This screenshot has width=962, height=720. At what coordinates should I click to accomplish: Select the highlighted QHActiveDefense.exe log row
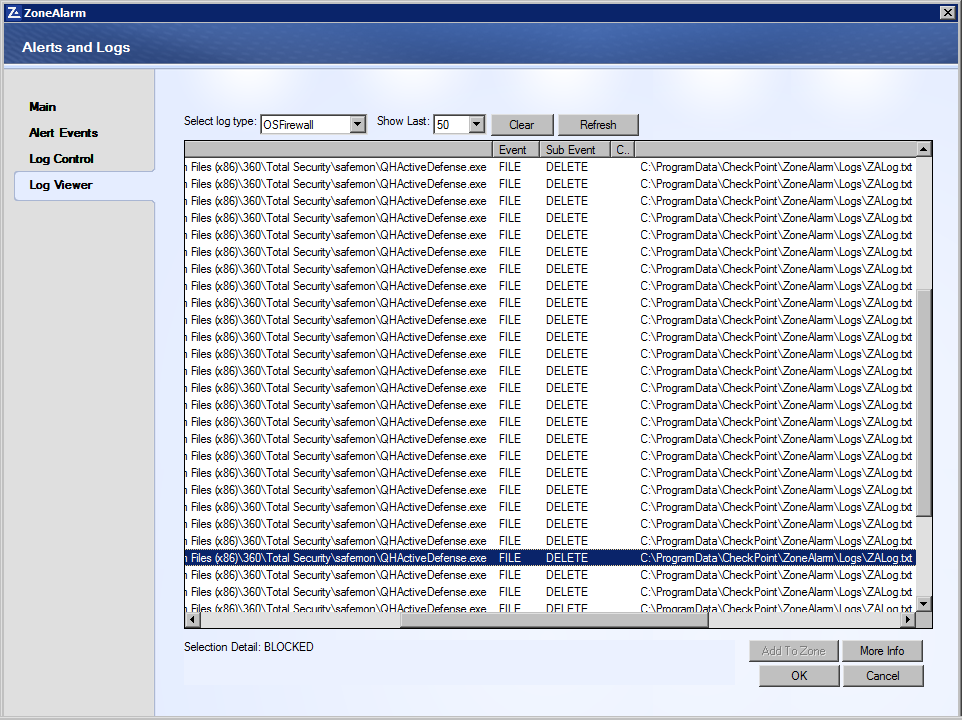coord(550,557)
